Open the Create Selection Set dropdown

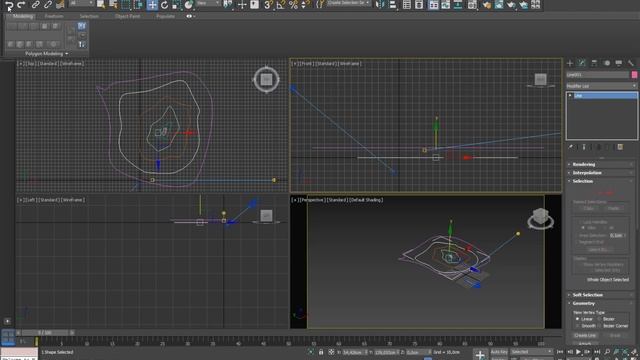349,3
